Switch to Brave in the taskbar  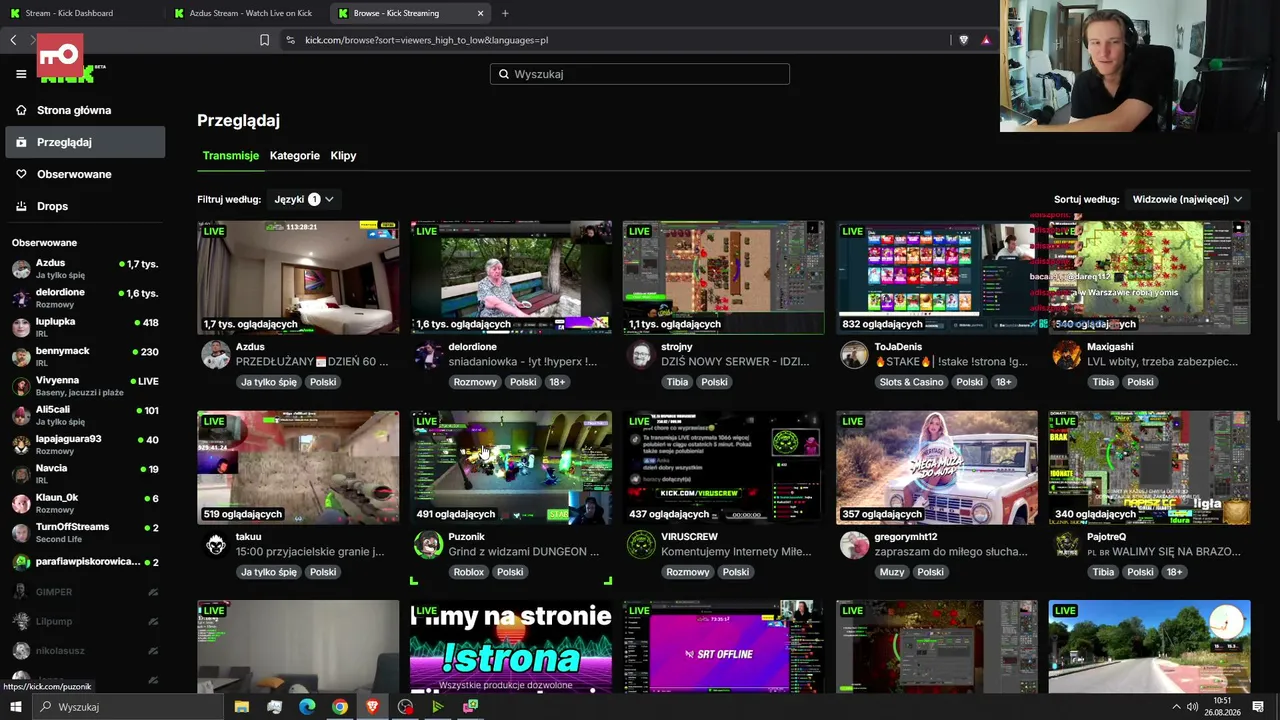[x=372, y=707]
